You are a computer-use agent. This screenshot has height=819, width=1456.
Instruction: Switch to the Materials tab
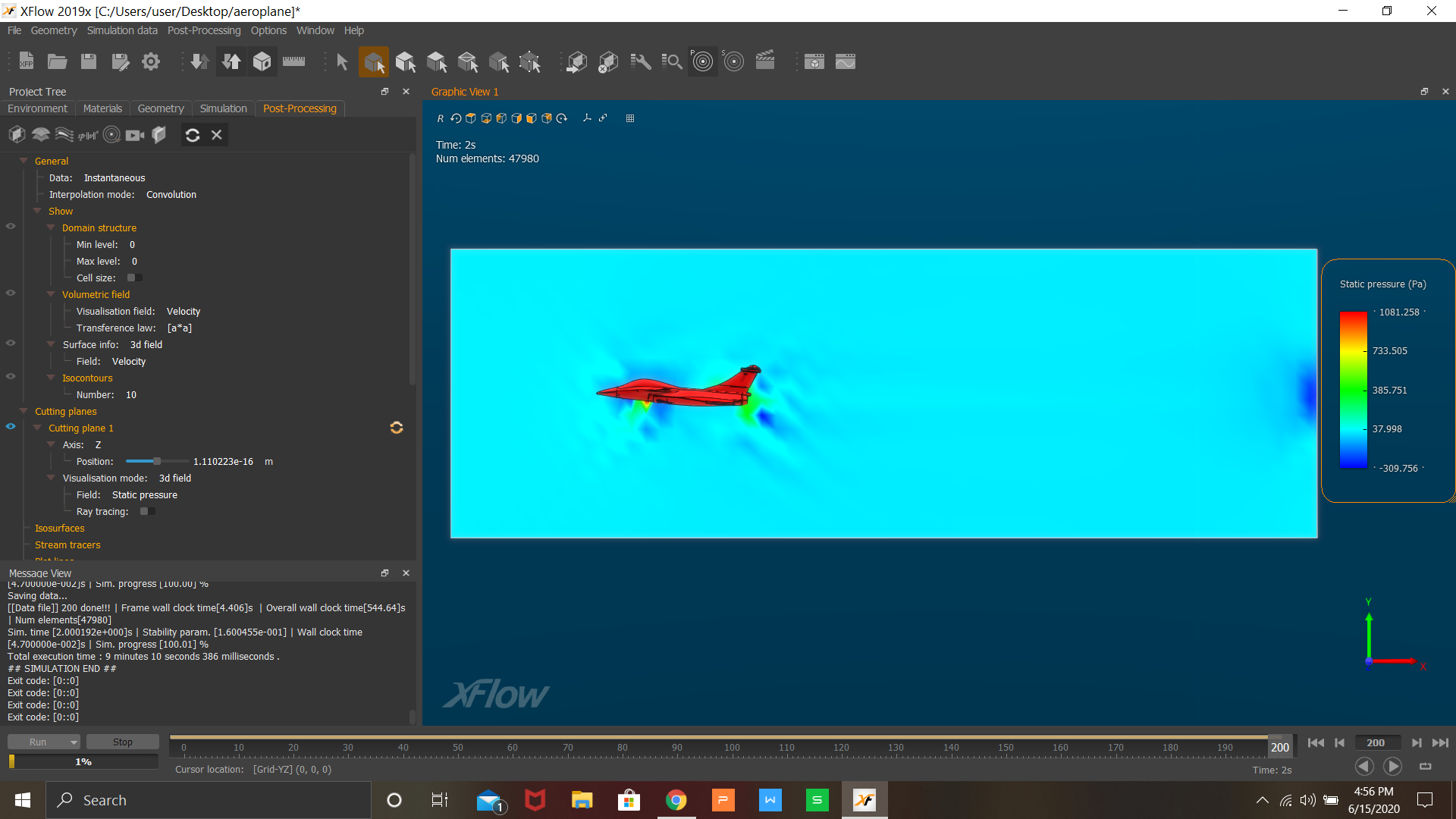tap(102, 108)
